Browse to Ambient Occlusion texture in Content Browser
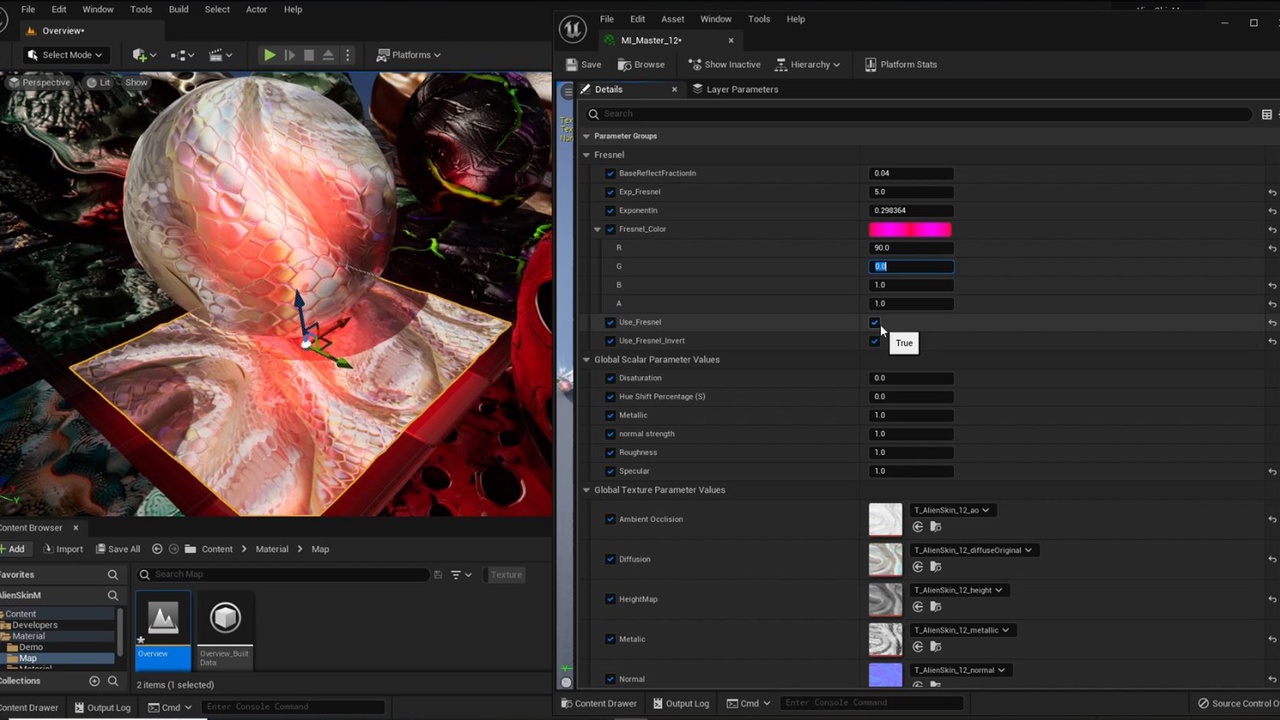Image resolution: width=1280 pixels, height=720 pixels. point(936,527)
